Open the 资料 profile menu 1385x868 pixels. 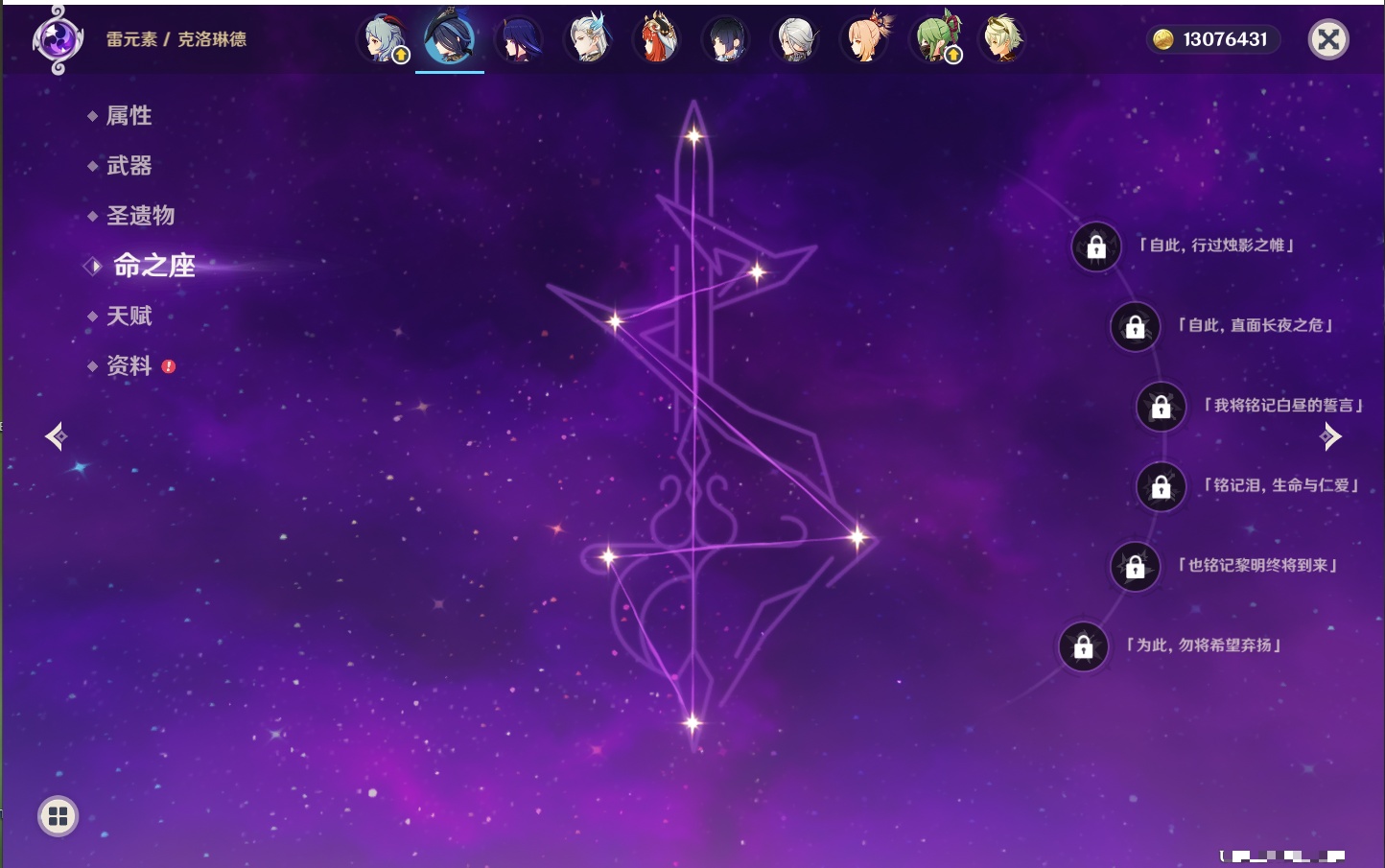[x=129, y=365]
